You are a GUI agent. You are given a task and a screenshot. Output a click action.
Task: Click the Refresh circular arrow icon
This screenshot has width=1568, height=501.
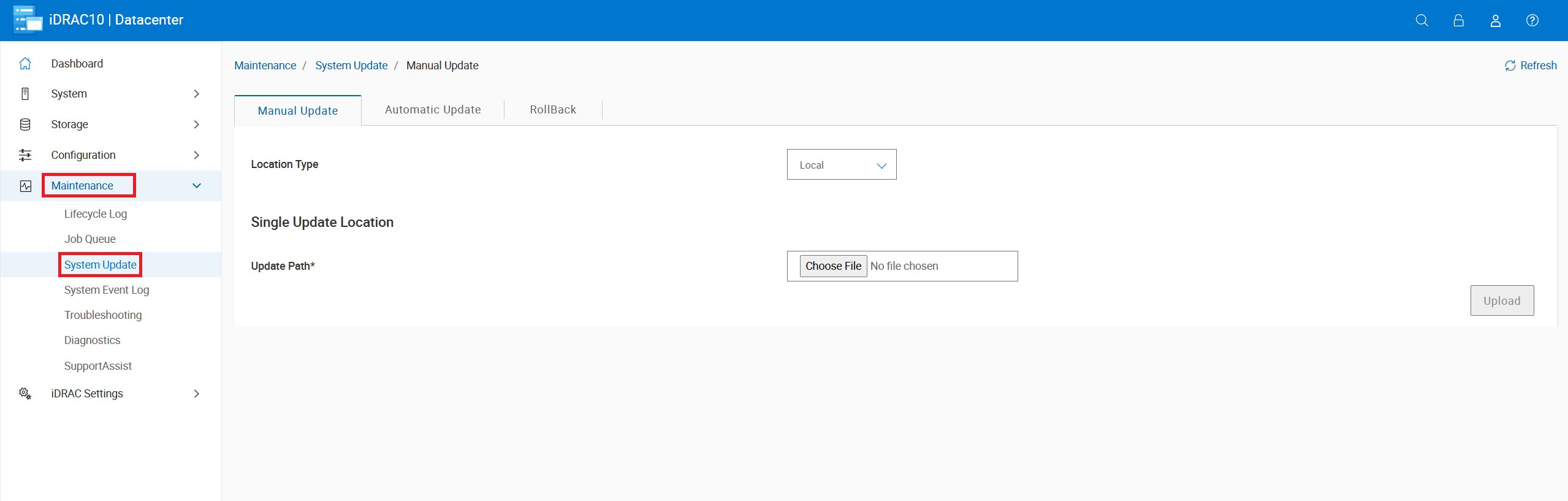tap(1510, 66)
